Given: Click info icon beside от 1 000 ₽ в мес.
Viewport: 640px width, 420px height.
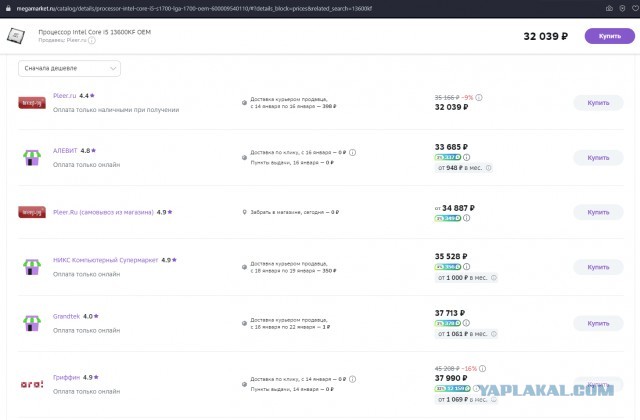Looking at the screenshot, I should [494, 278].
